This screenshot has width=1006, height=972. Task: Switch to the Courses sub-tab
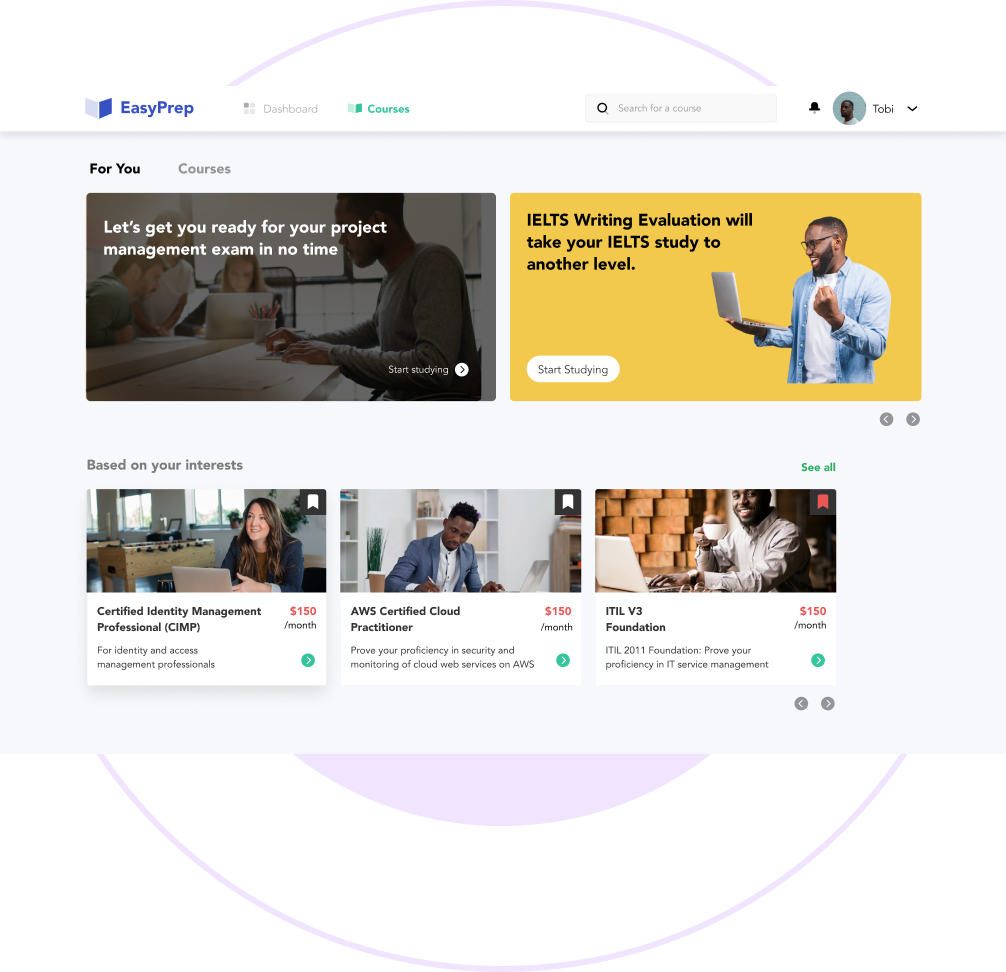204,169
